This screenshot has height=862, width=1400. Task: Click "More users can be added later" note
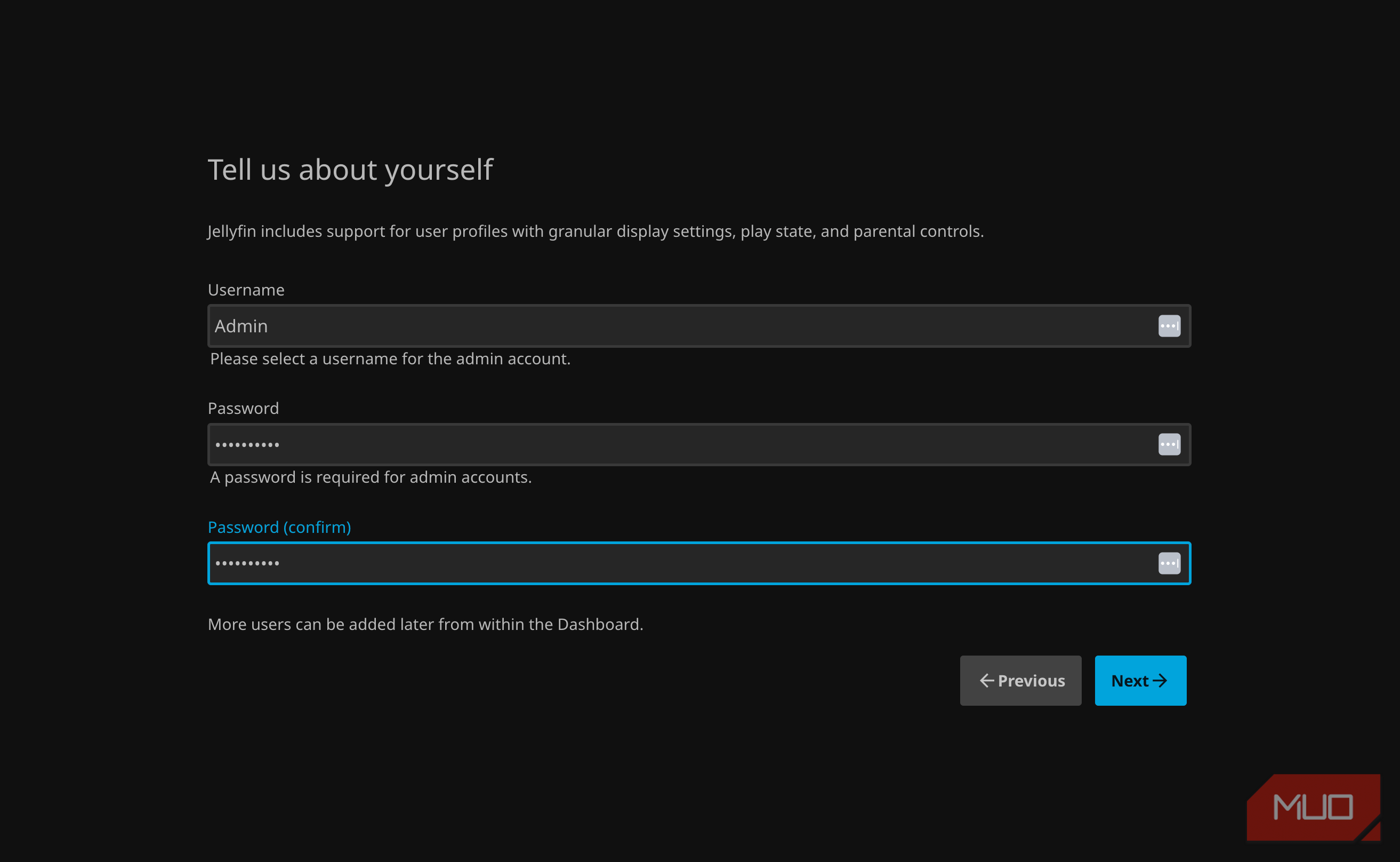(x=425, y=624)
